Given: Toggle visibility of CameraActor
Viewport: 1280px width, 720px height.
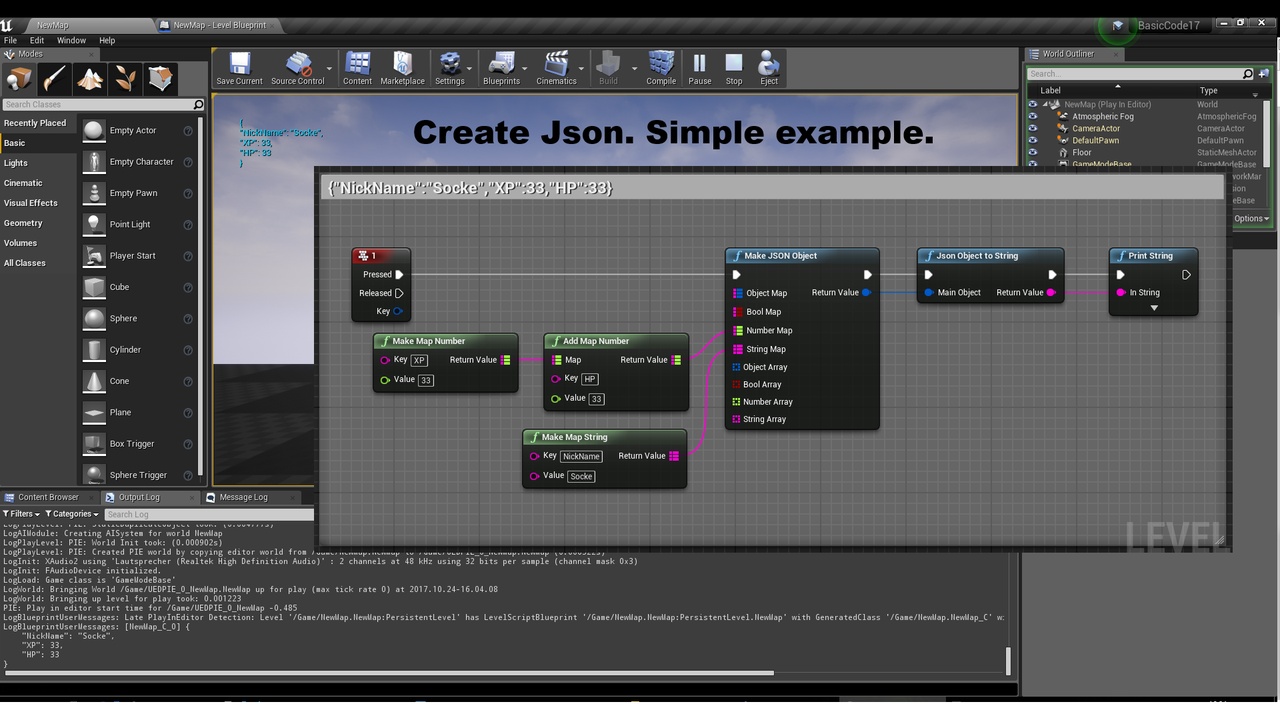Looking at the screenshot, I should [1033, 128].
